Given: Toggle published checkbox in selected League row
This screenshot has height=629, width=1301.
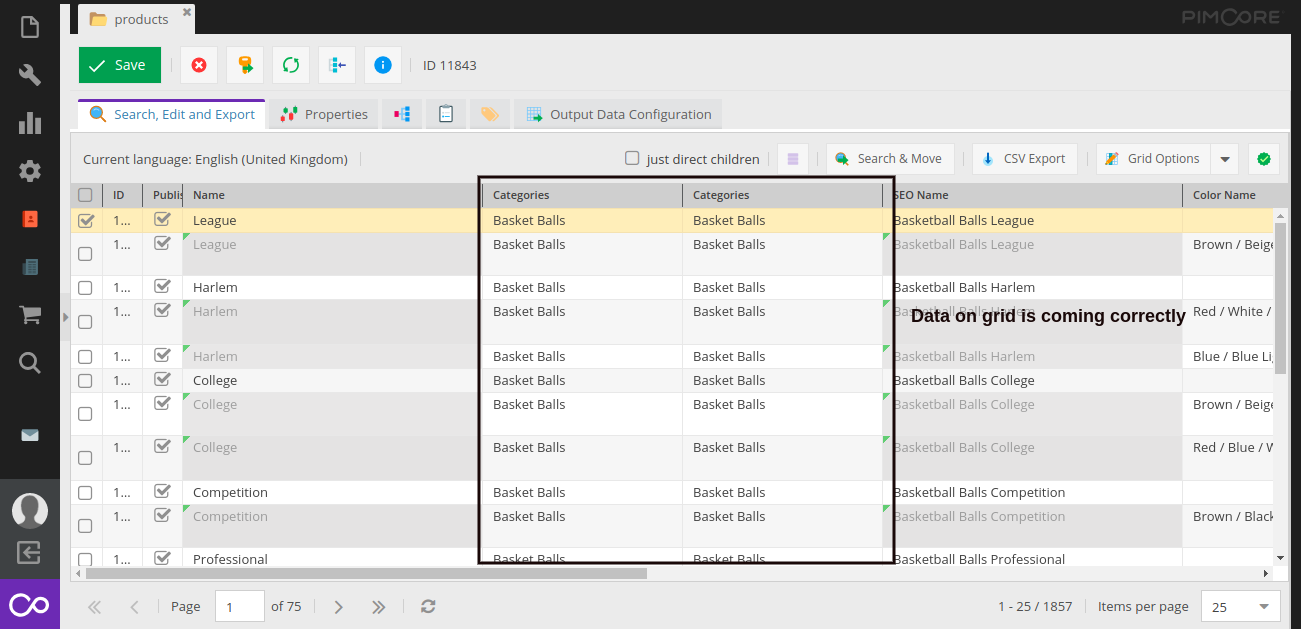Looking at the screenshot, I should 162,220.
